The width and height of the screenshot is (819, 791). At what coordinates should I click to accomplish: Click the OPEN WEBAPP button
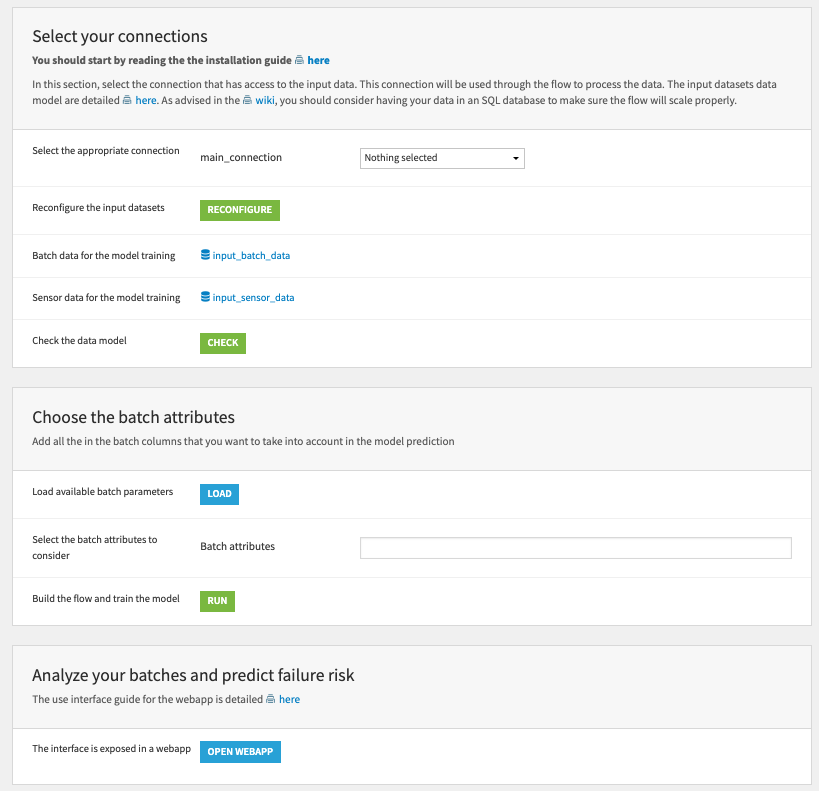[x=240, y=751]
